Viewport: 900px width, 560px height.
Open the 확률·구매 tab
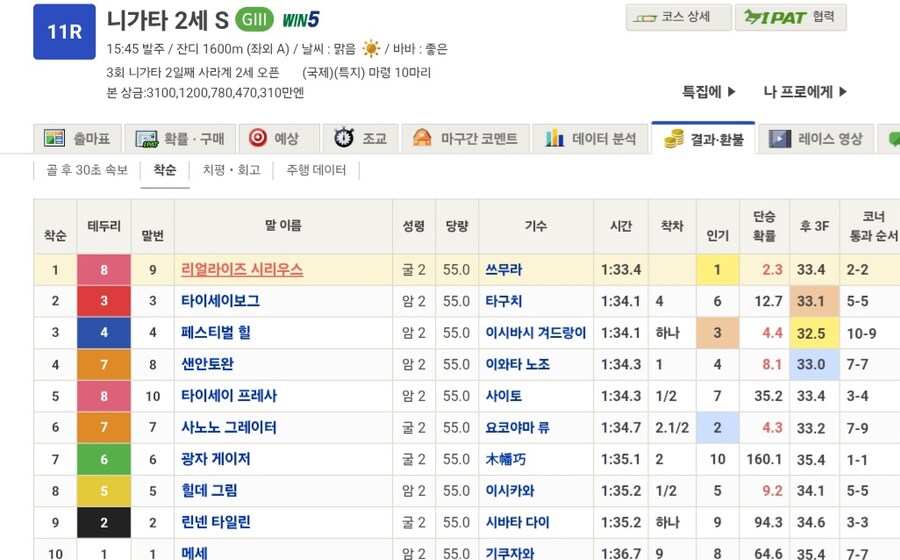pos(180,138)
